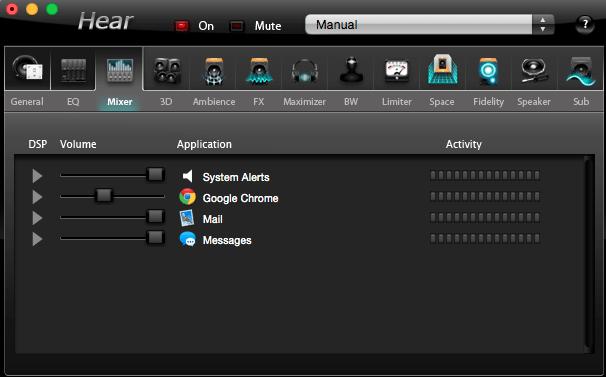606x377 pixels.
Task: Switch to the General tab label
Action: (27, 102)
